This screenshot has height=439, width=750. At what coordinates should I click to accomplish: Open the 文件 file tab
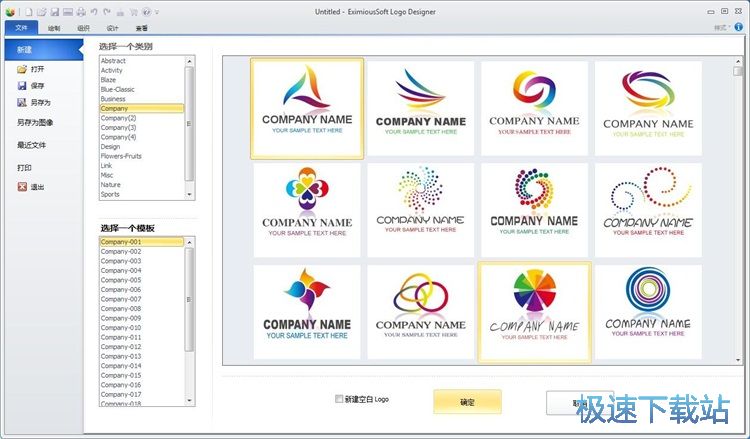[x=21, y=28]
